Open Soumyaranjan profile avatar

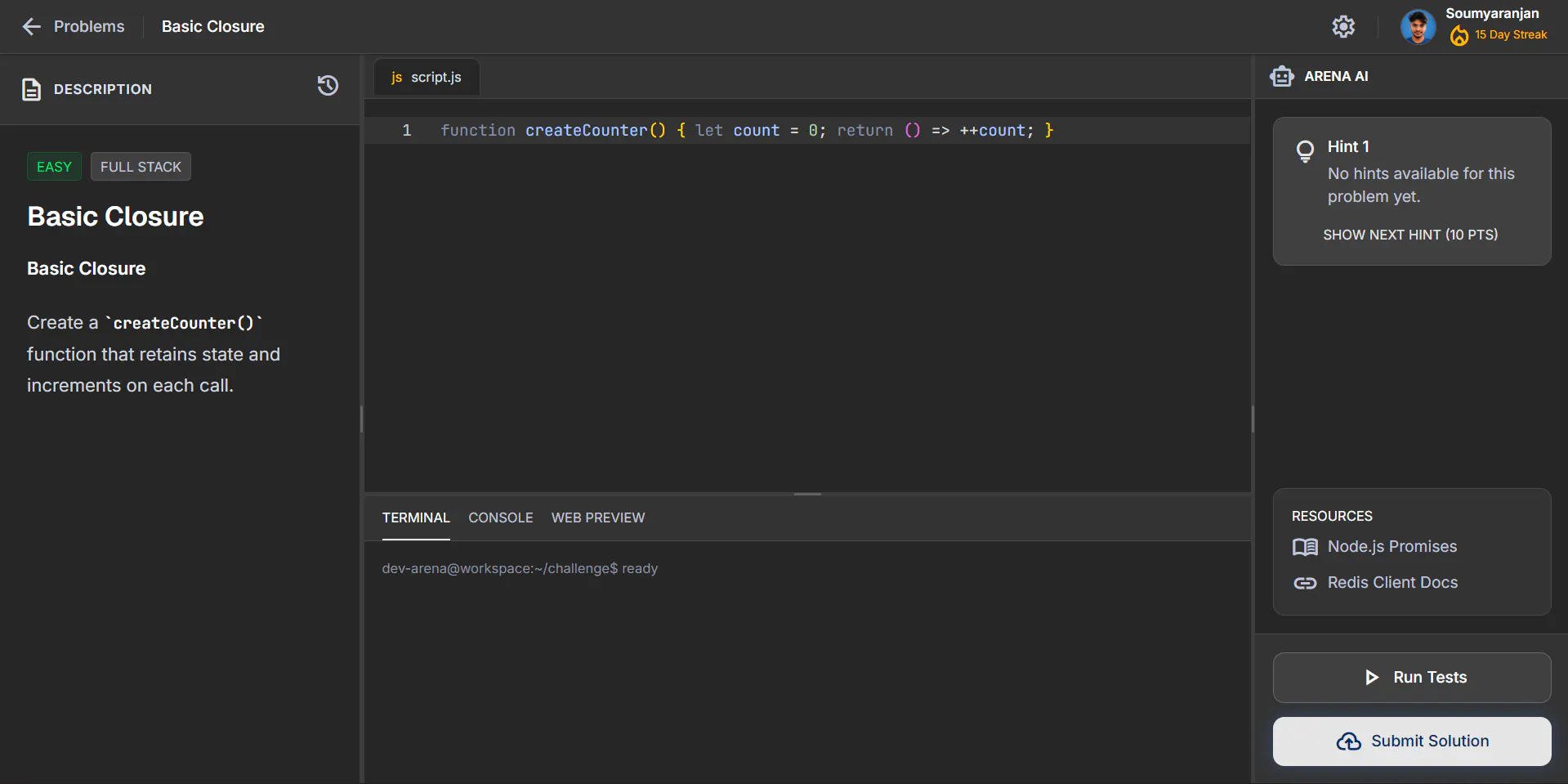pyautogui.click(x=1418, y=26)
